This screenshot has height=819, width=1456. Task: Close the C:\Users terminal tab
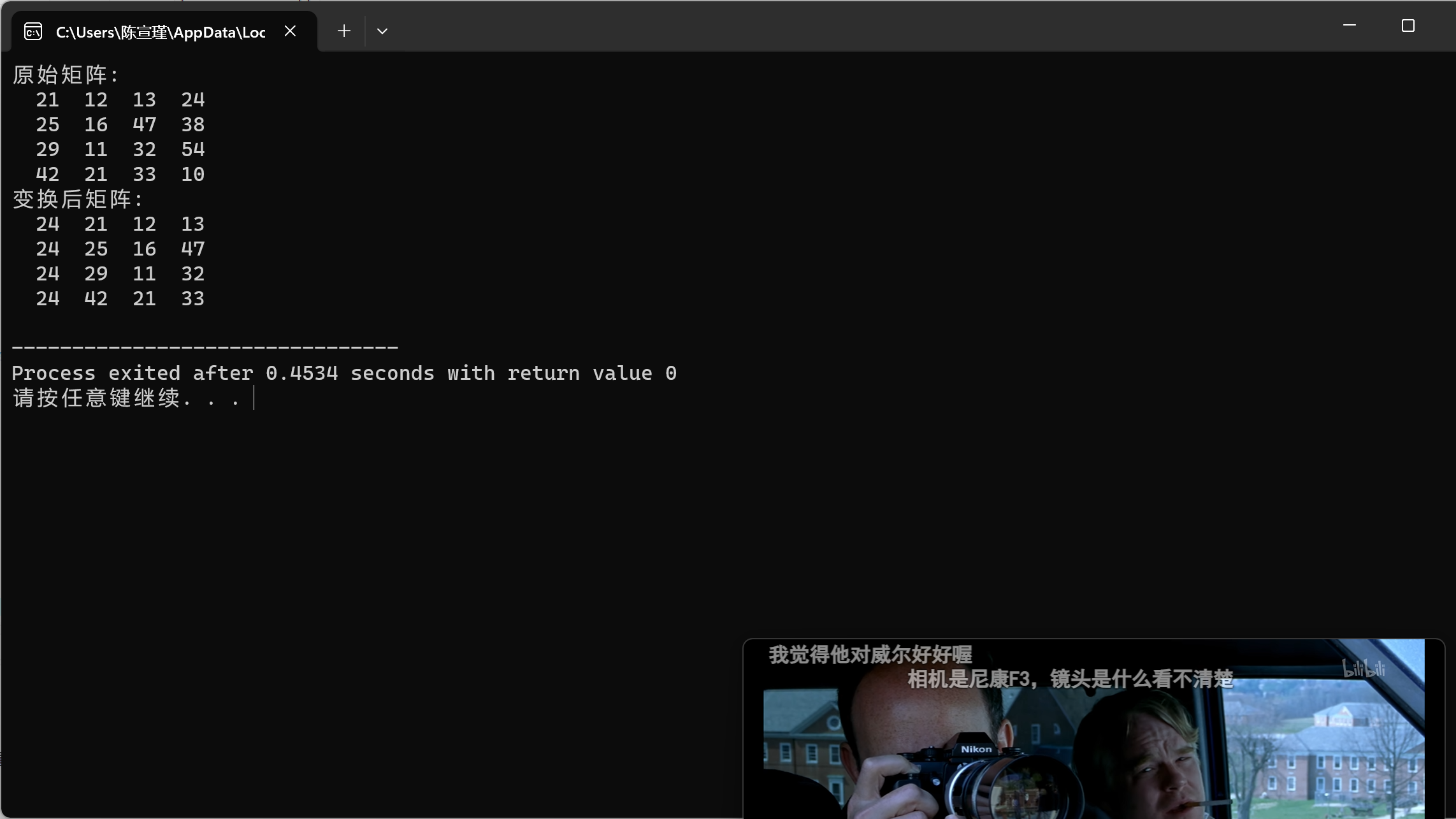290,31
